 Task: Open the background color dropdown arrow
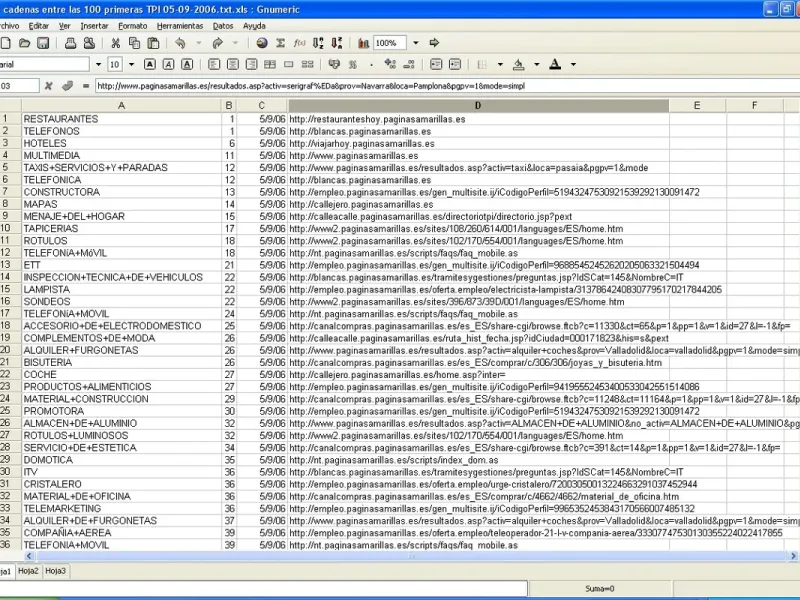[537, 64]
